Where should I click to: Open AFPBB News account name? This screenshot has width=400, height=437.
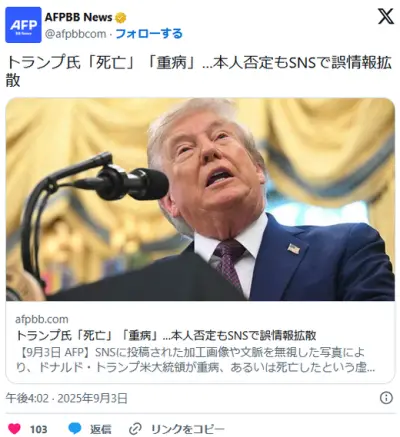pyautogui.click(x=78, y=17)
